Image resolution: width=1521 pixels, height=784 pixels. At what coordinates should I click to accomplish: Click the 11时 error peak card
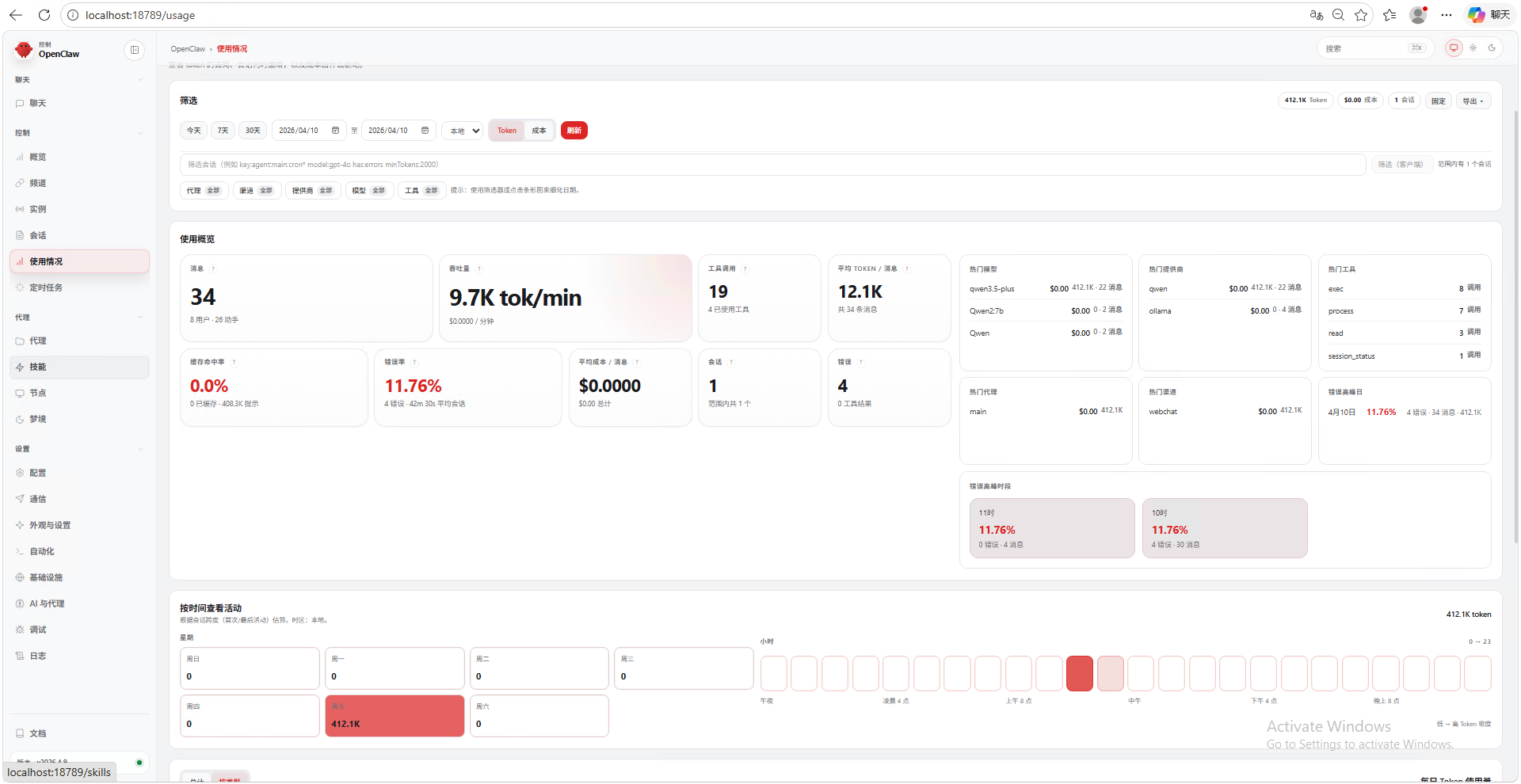point(1052,528)
